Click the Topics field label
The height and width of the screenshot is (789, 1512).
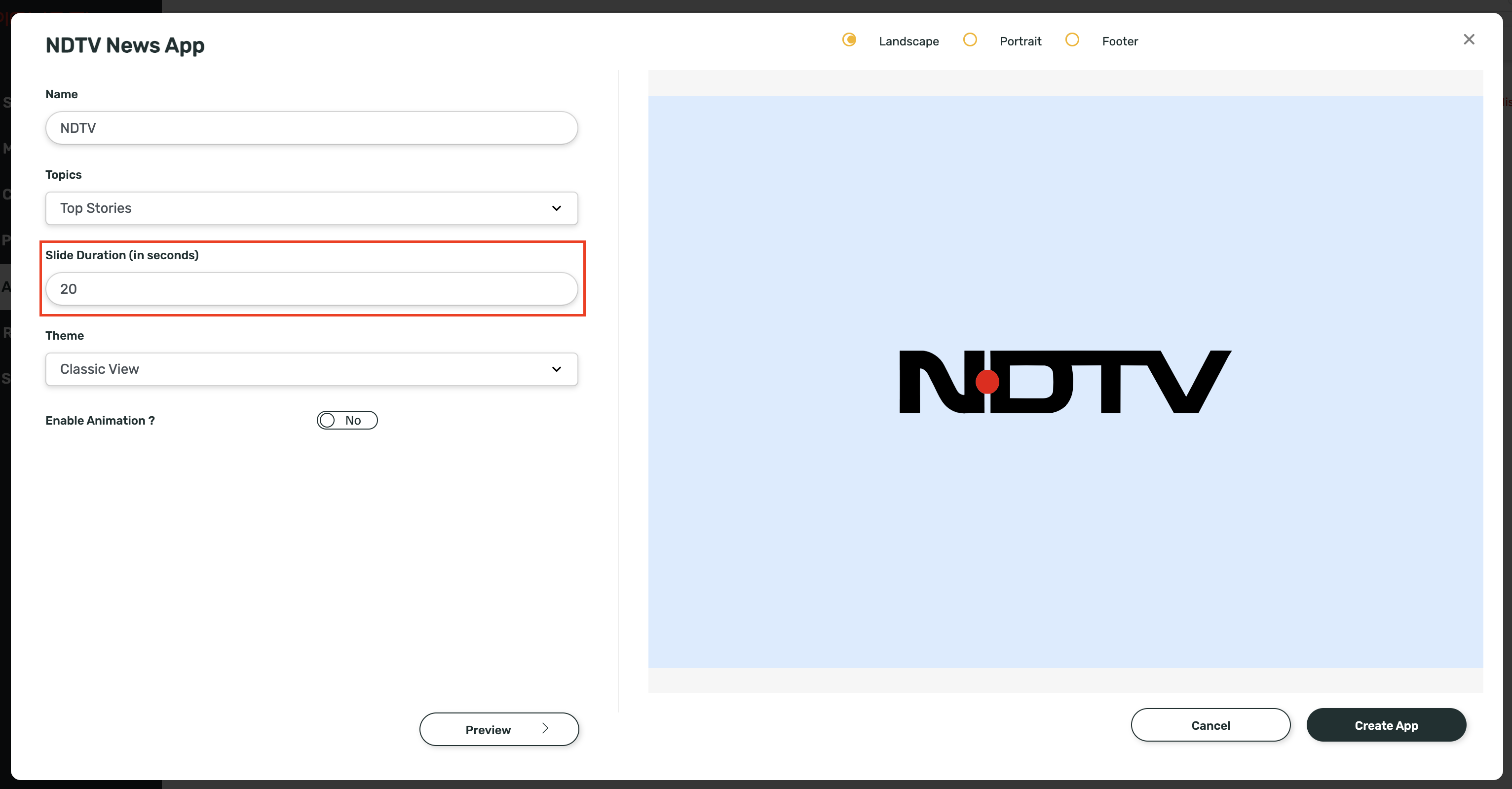tap(63, 174)
